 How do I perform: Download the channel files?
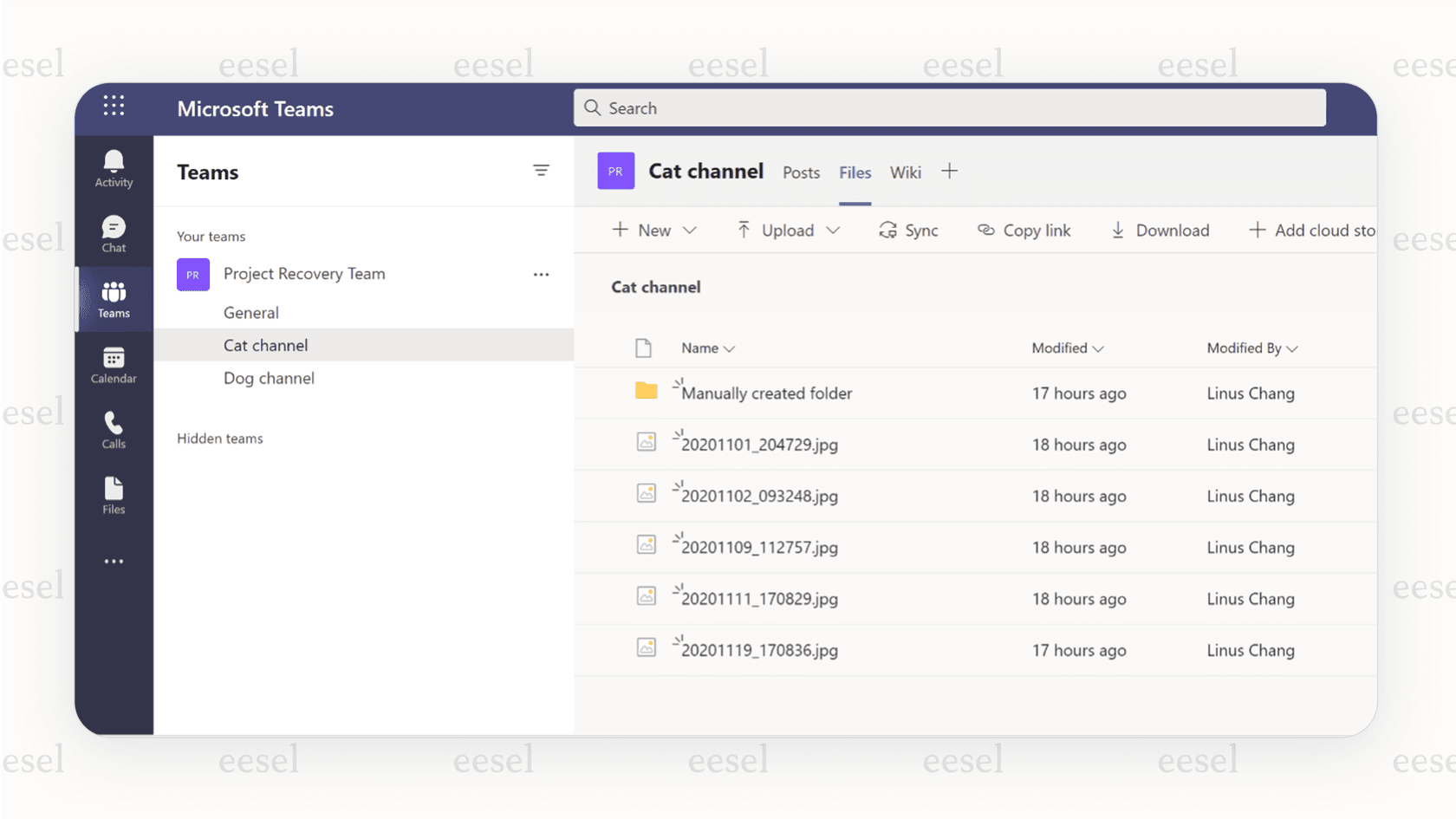click(1160, 231)
